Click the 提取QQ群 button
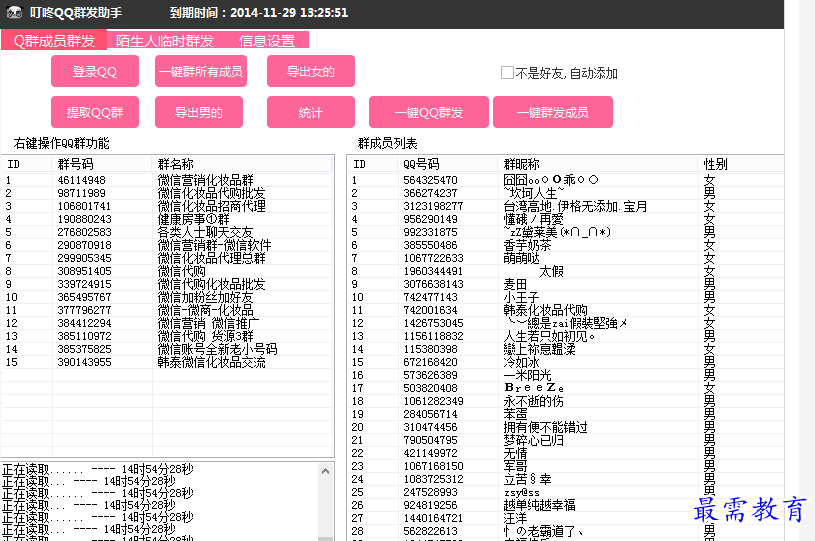The height and width of the screenshot is (541, 815). [x=95, y=112]
